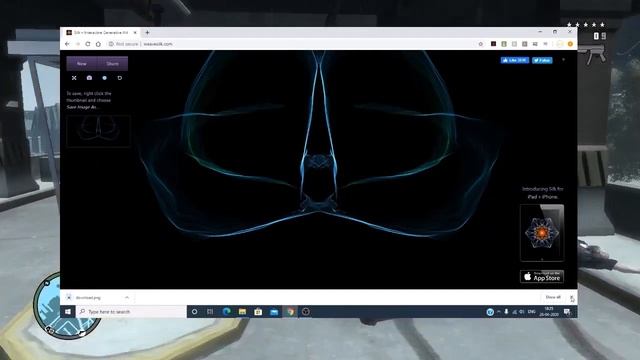Click the browser home icon
Viewport: 640px width, 360px height.
tap(98, 44)
